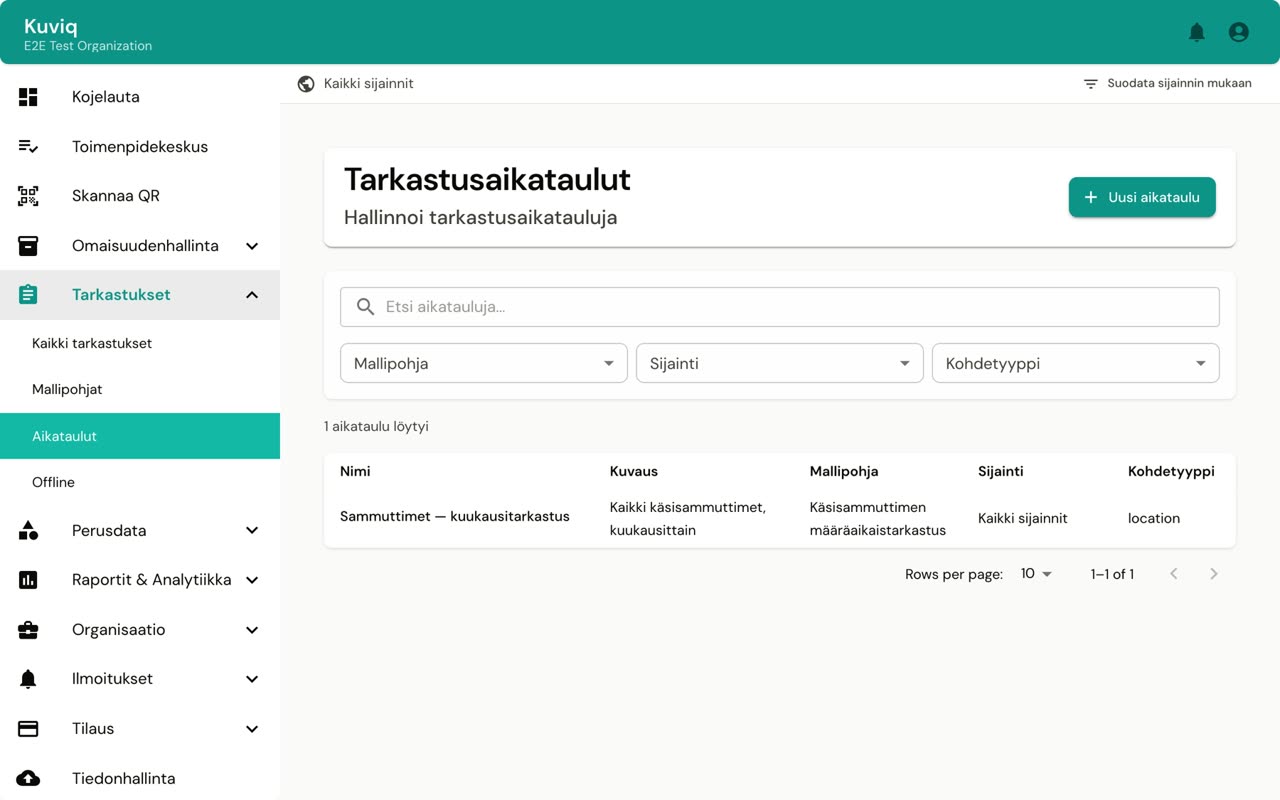The height and width of the screenshot is (800, 1280).
Task: Click the globe icon beside Kaikki sijainnit
Action: tap(306, 84)
